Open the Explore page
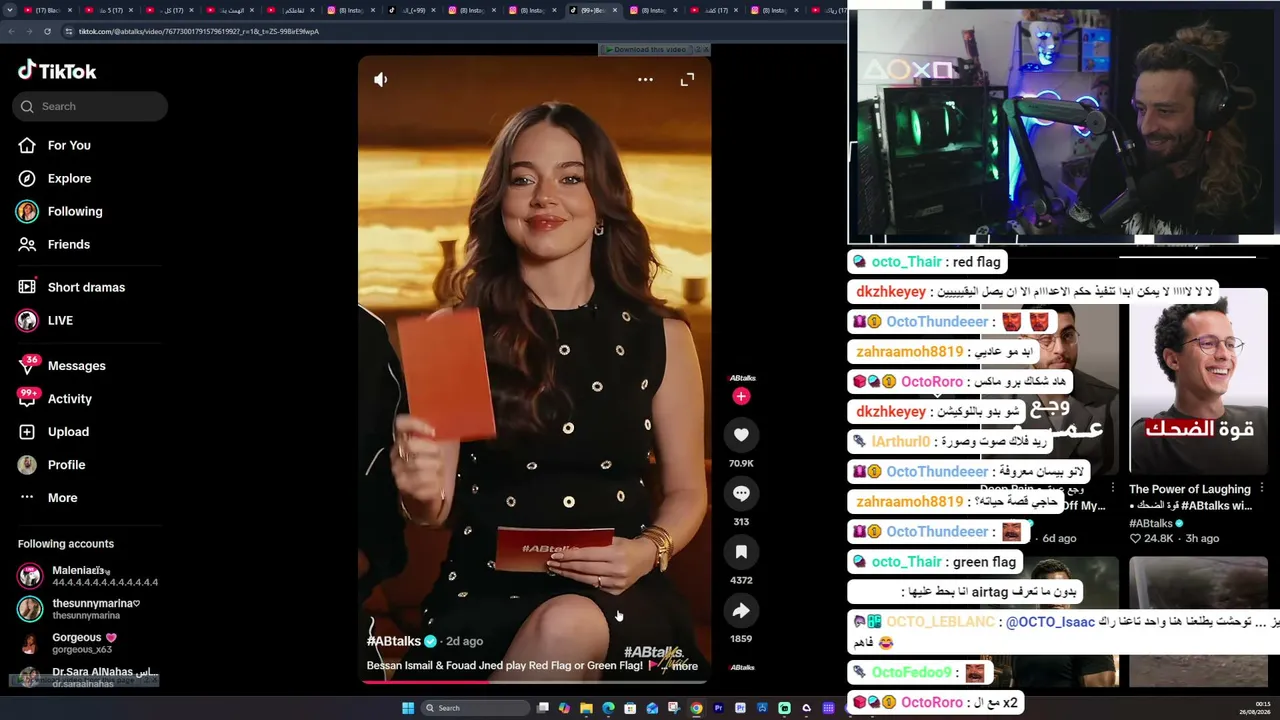 click(x=55, y=178)
